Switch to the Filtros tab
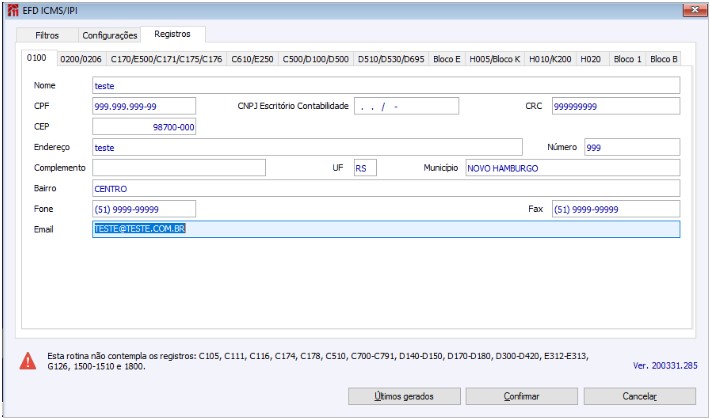The image size is (710, 419). coord(47,35)
